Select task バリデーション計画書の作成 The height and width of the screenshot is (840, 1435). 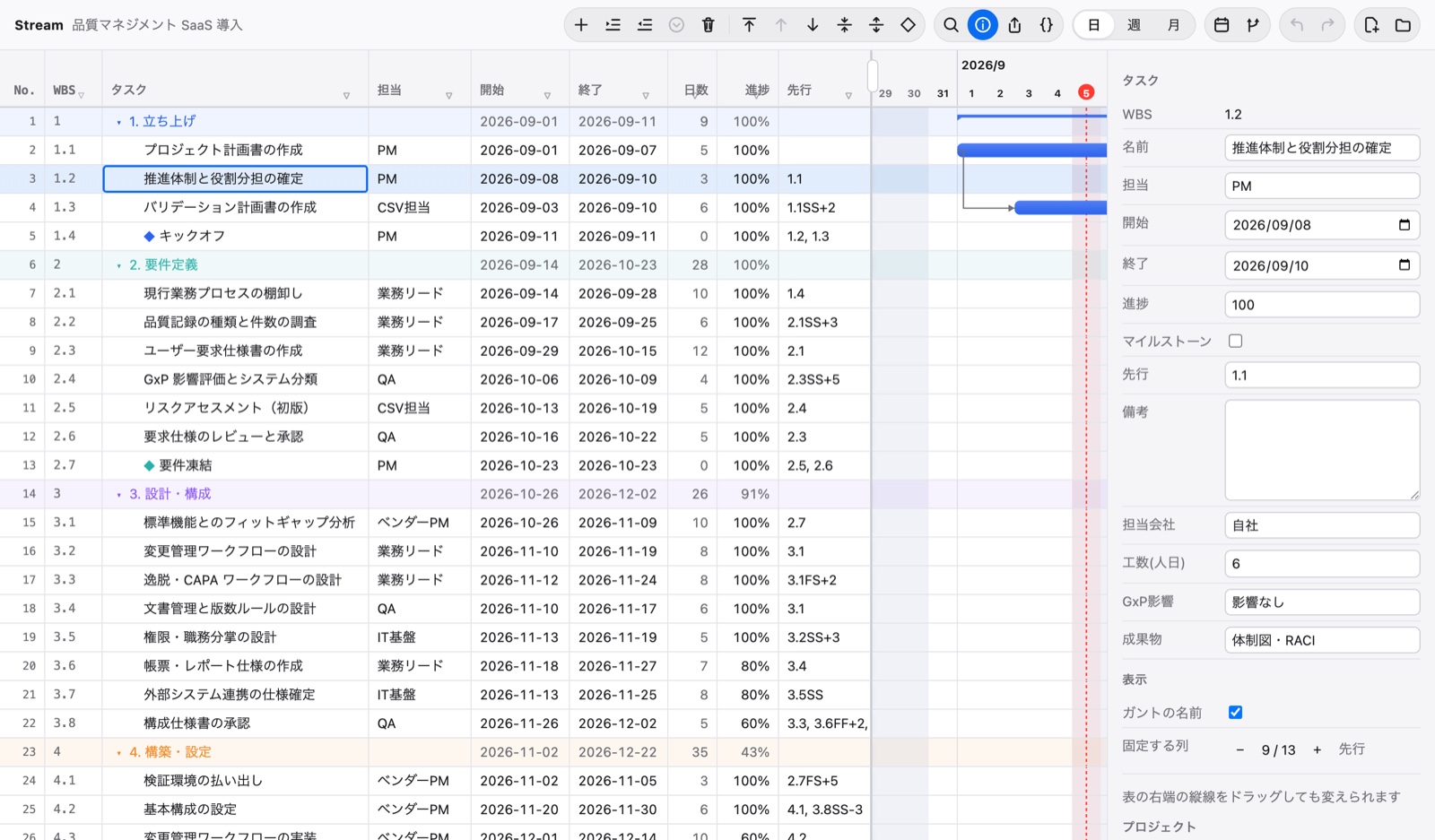pos(230,207)
